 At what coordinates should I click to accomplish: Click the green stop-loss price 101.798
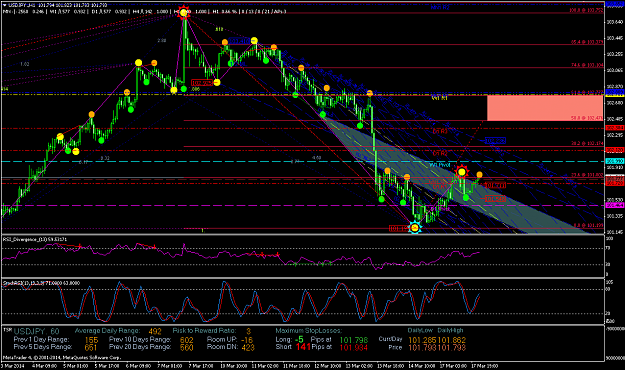tap(354, 340)
